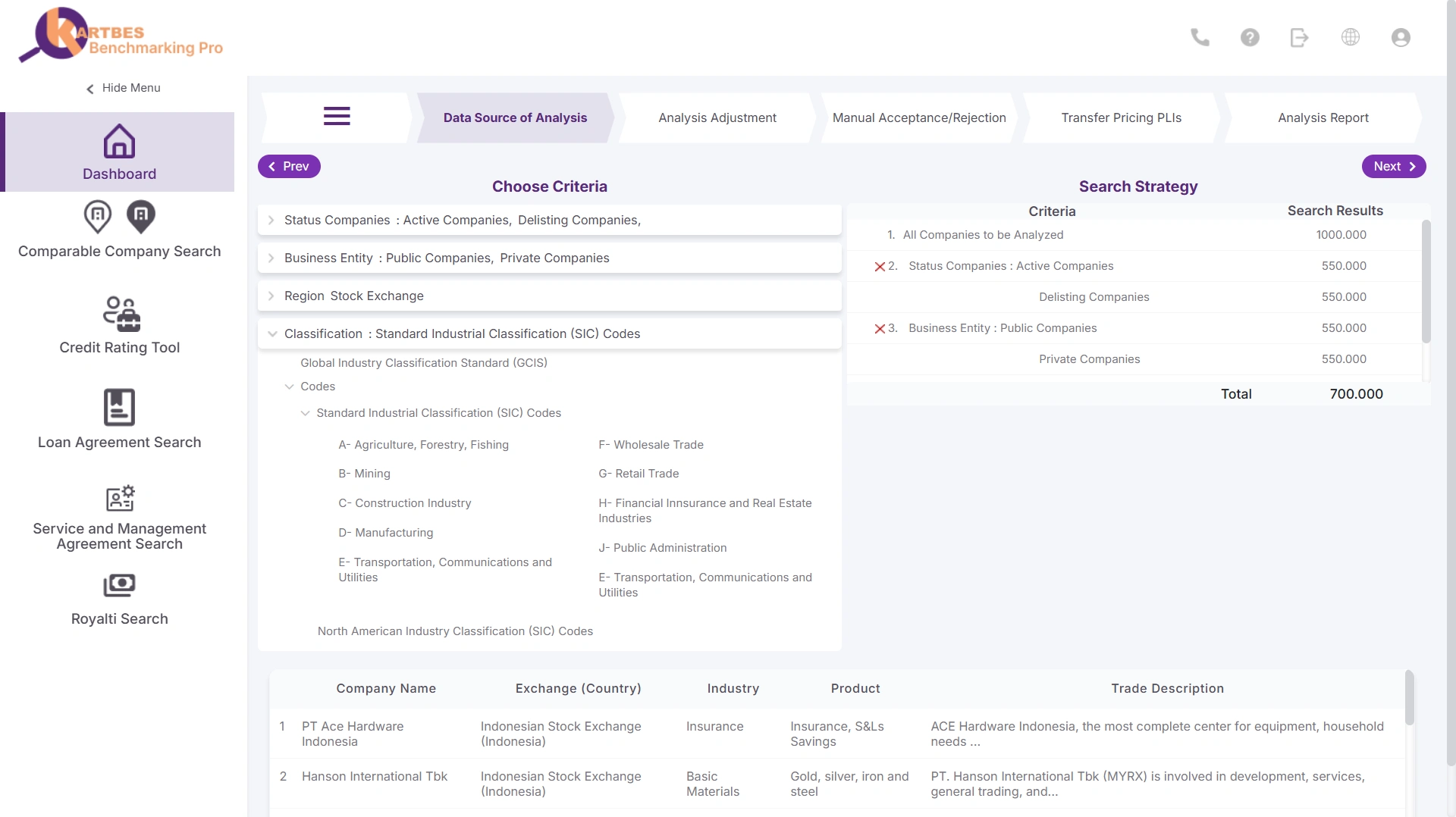1456x817 pixels.
Task: Open Manual Acceptance/Rejection tab
Action: (919, 117)
